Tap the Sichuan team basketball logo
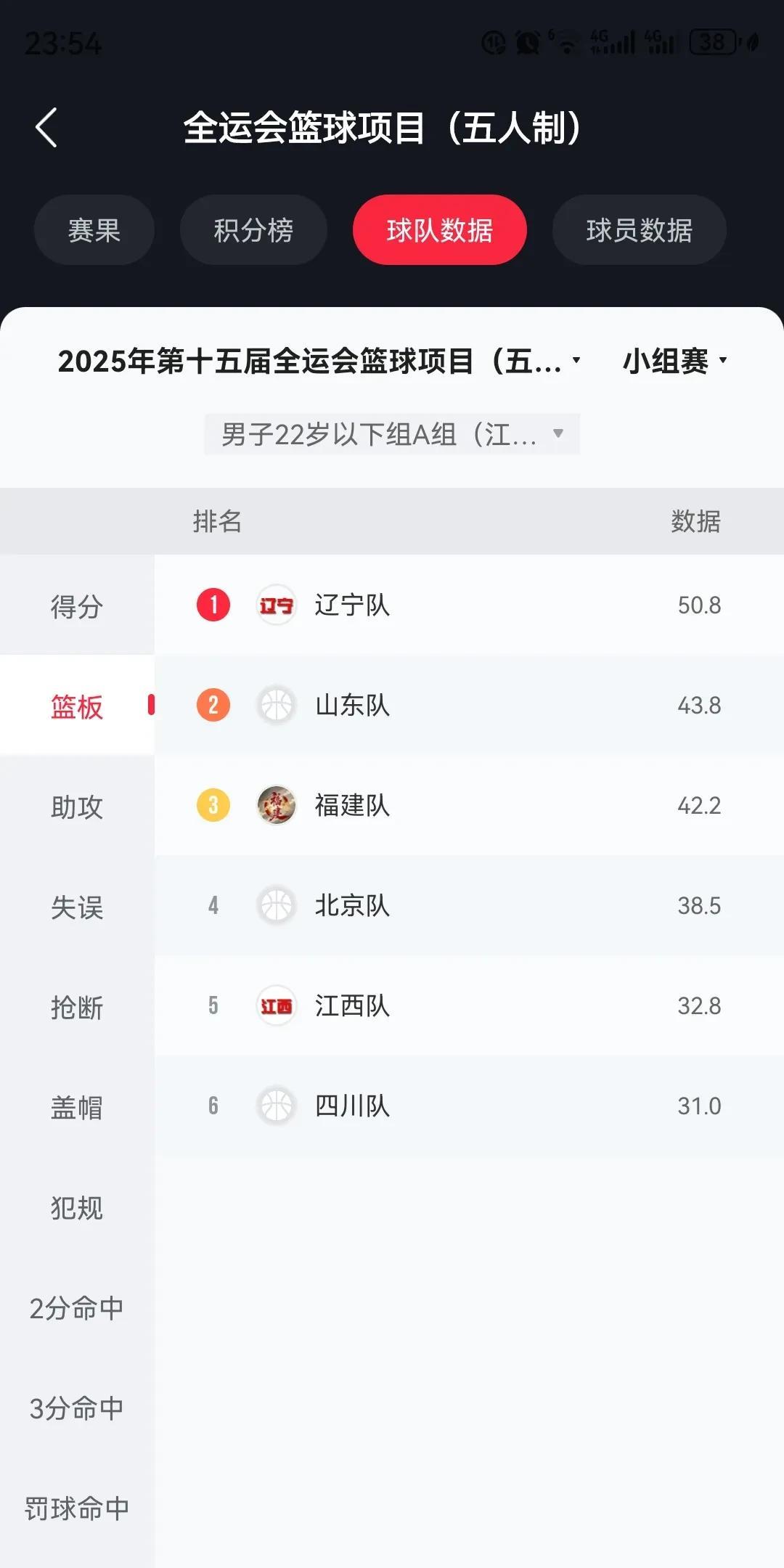This screenshot has height=1568, width=784. pos(277,1106)
